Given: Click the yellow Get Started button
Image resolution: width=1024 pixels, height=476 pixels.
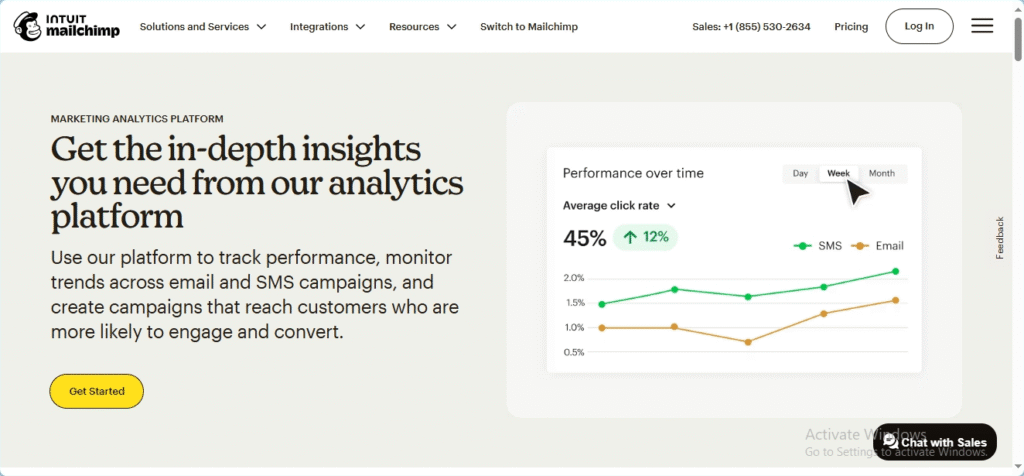Looking at the screenshot, I should [x=97, y=392].
